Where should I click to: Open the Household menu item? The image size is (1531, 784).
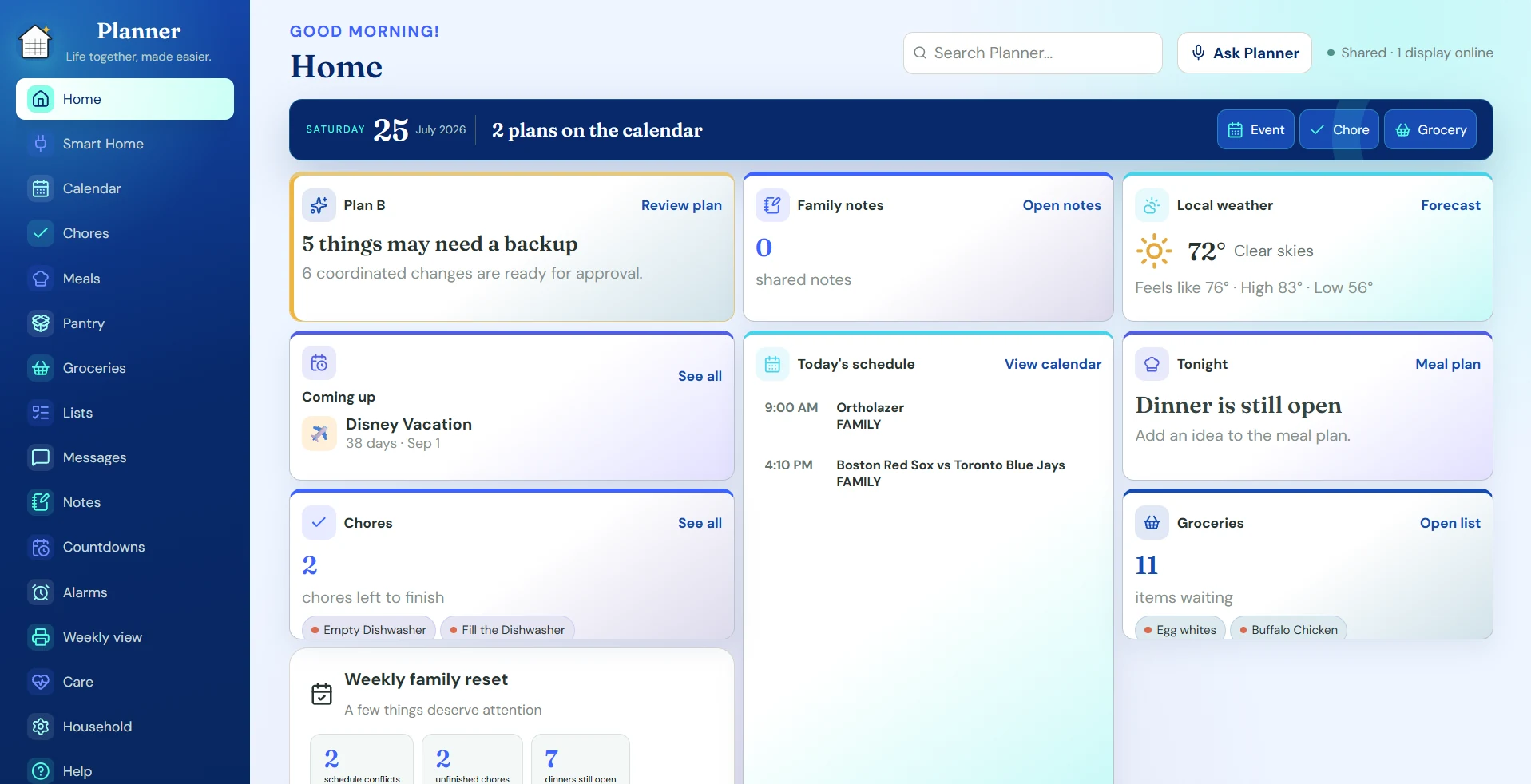pyautogui.click(x=125, y=727)
